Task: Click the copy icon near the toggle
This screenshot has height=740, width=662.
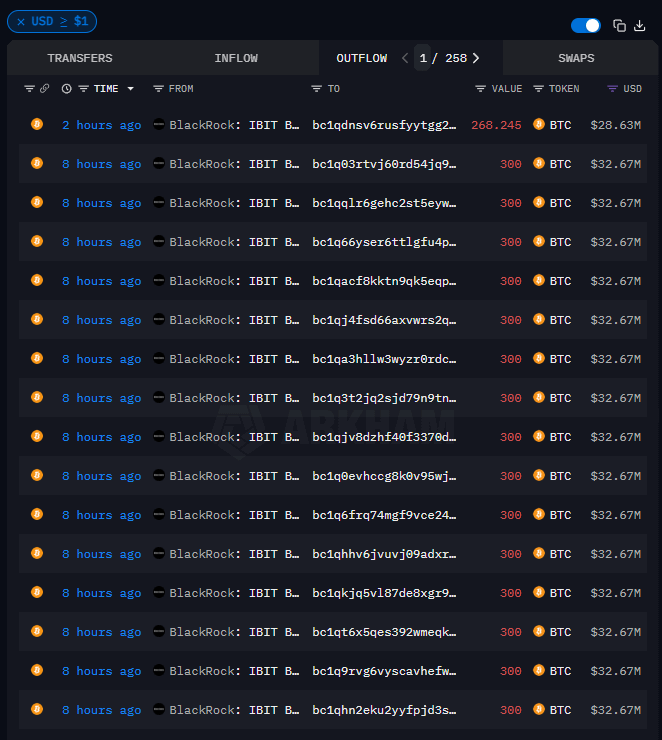Action: (x=619, y=25)
